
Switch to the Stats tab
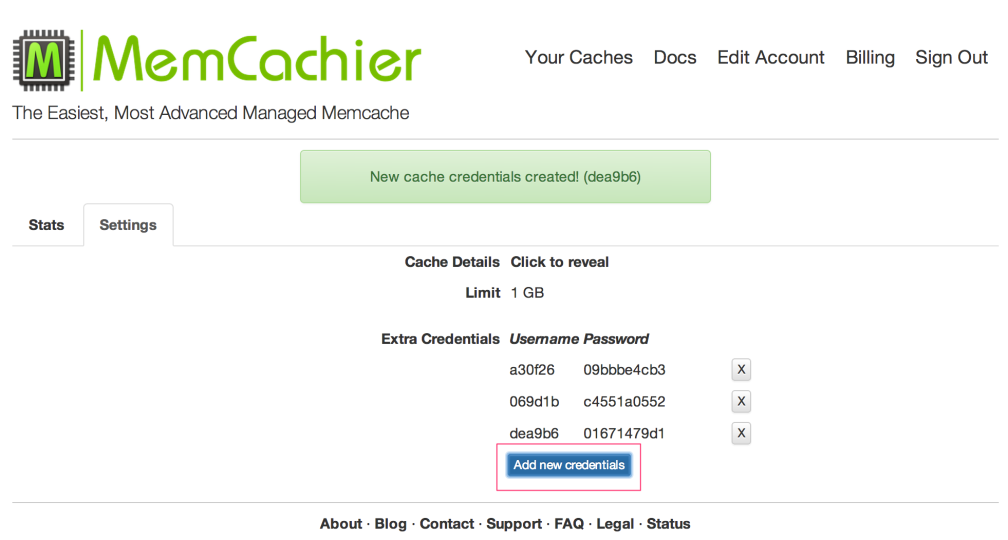(x=46, y=225)
